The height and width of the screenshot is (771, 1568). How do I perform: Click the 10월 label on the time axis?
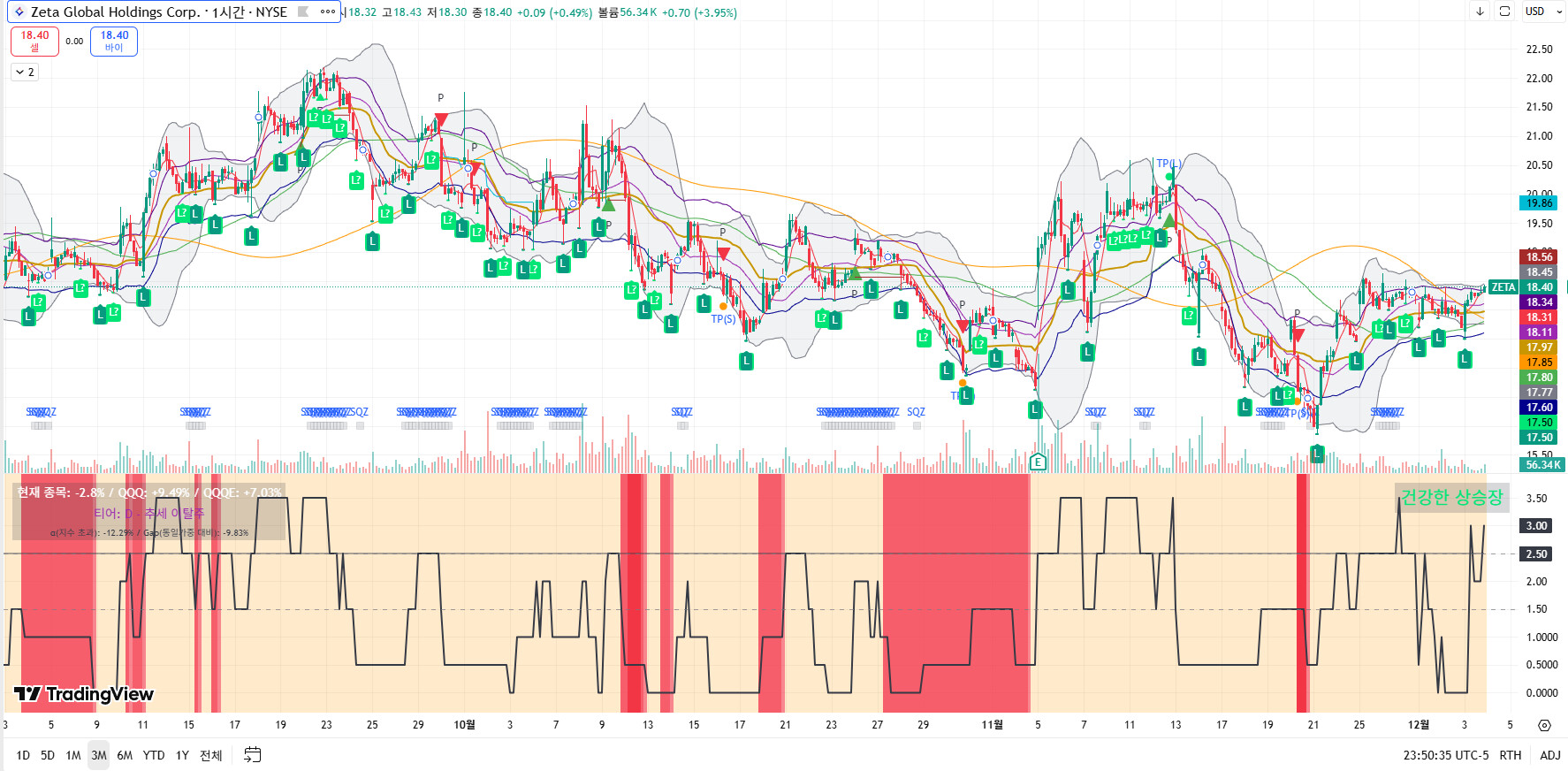pos(464,725)
